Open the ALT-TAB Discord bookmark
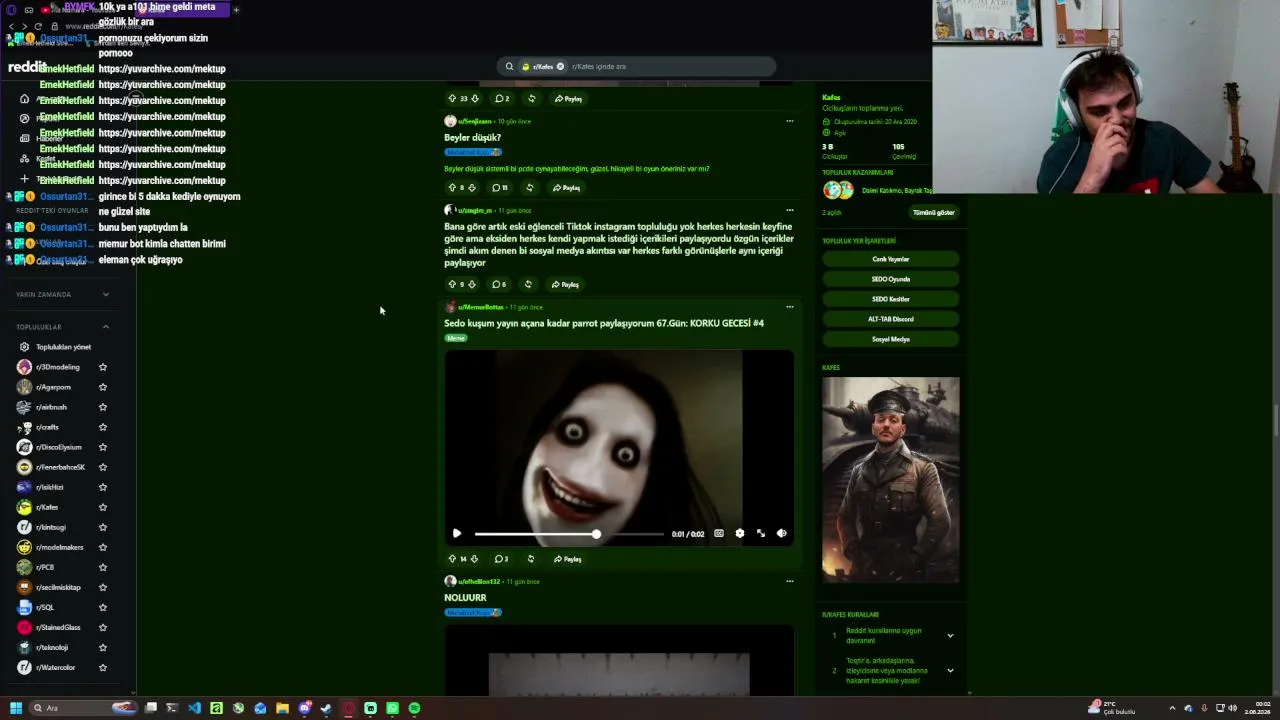Screen dimensions: 1280x720 click(x=890, y=319)
